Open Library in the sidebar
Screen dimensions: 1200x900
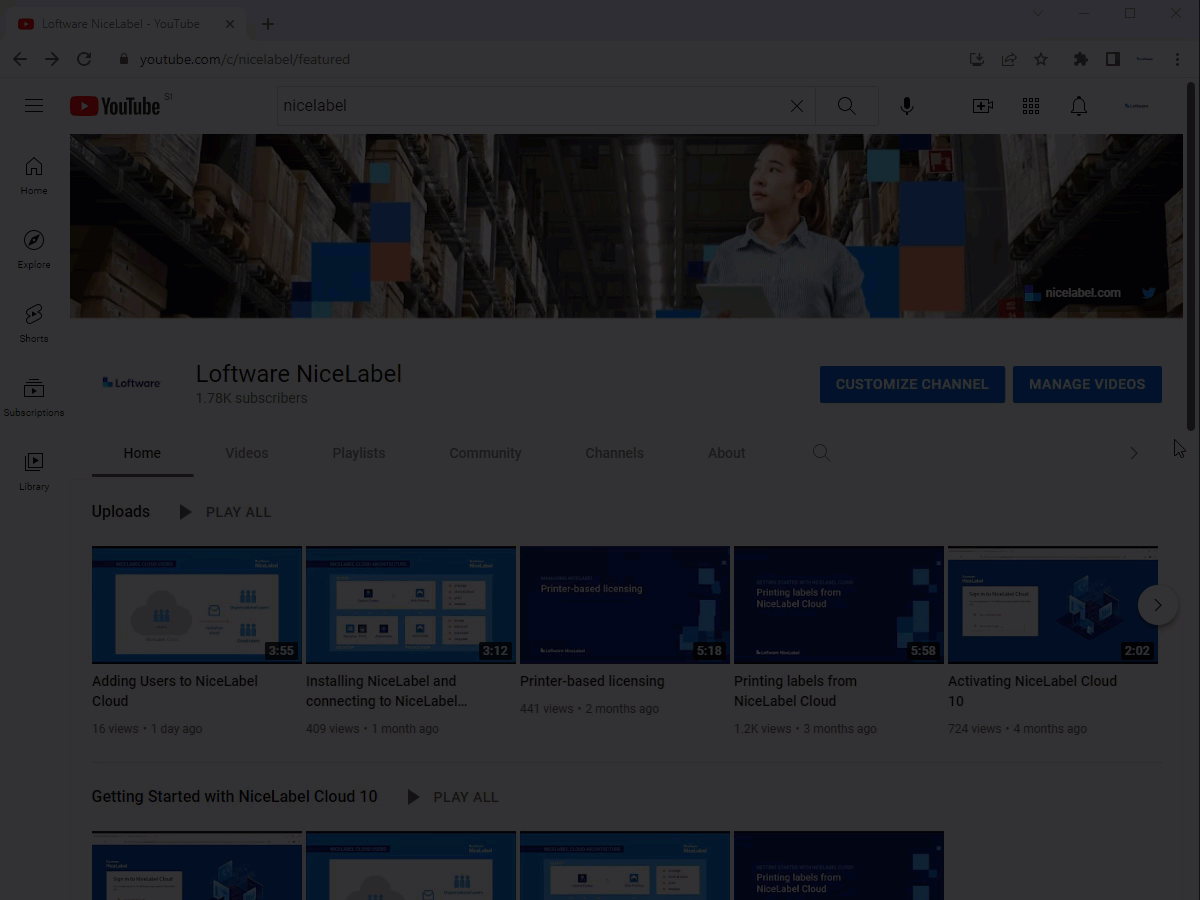coord(34,471)
